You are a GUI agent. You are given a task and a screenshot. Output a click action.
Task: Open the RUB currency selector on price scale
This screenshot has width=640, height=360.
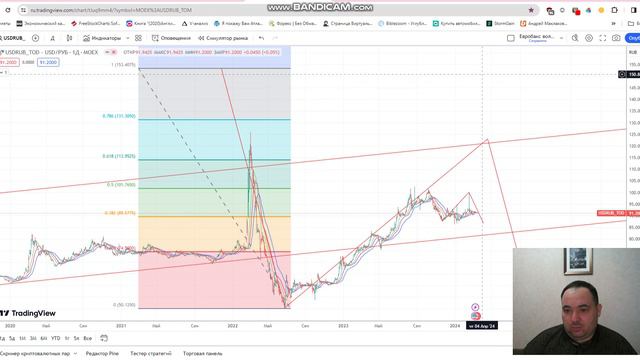[633, 52]
